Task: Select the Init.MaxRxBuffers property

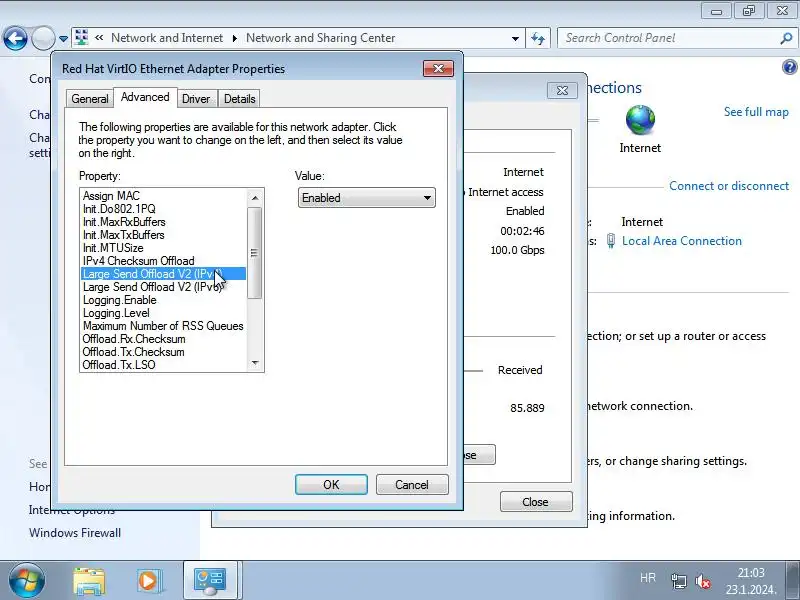Action: [x=163, y=222]
